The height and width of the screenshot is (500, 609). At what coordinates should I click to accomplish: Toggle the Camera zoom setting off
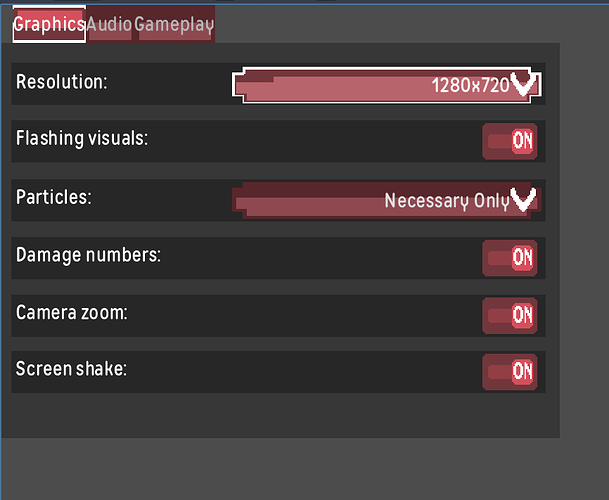pyautogui.click(x=510, y=315)
